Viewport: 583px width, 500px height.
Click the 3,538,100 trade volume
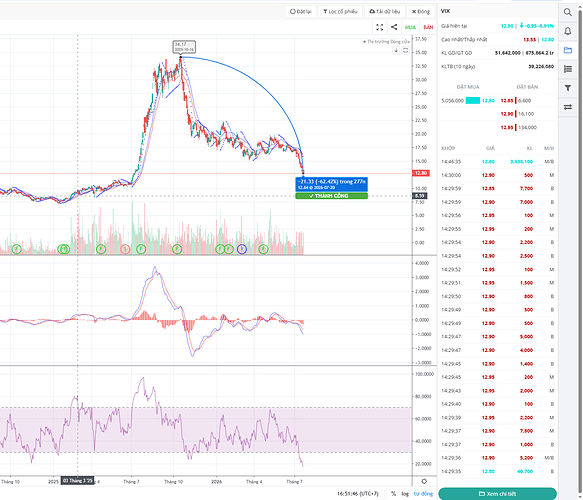click(x=521, y=161)
